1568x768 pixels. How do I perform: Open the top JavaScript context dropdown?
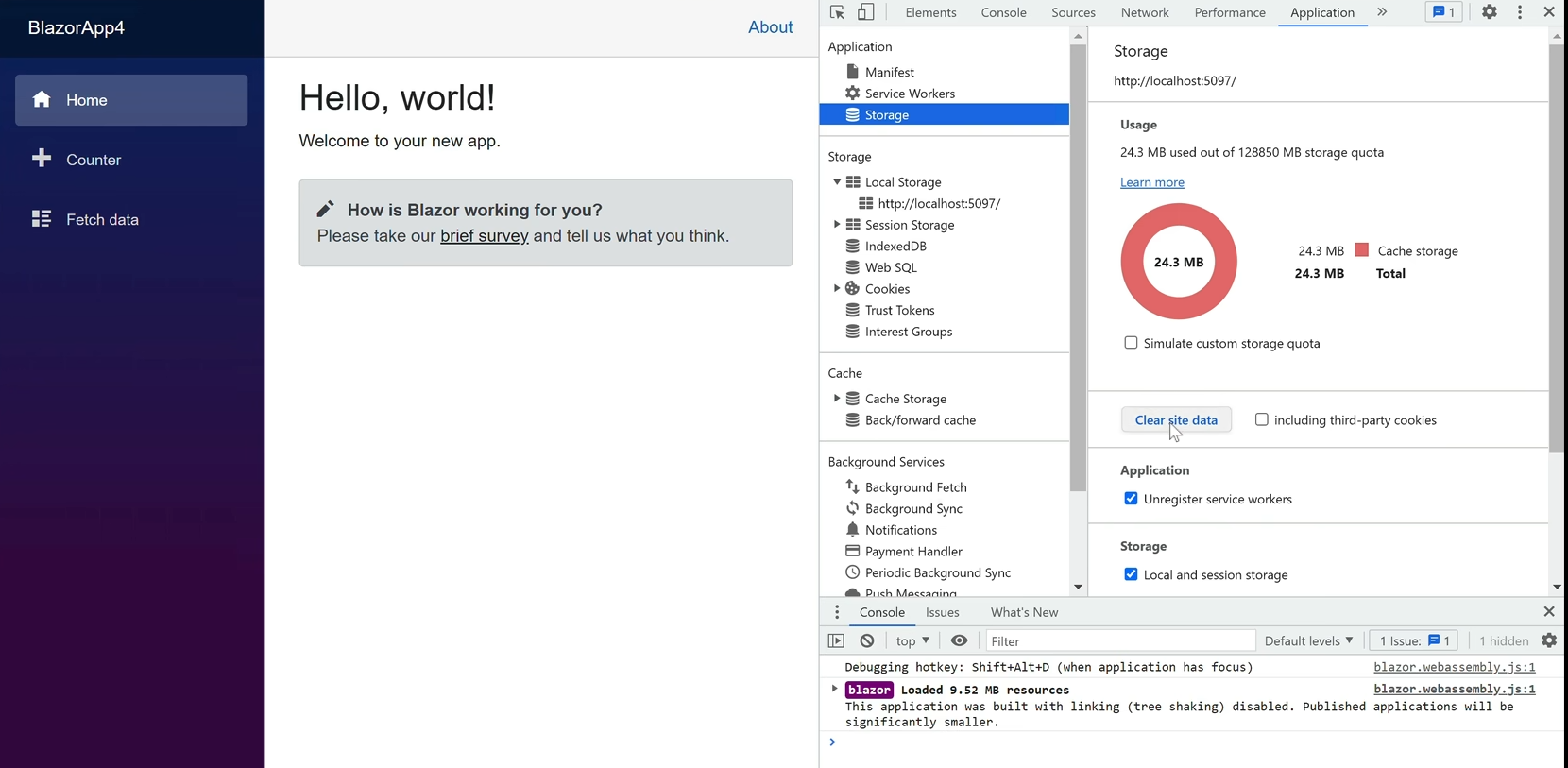tap(912, 640)
